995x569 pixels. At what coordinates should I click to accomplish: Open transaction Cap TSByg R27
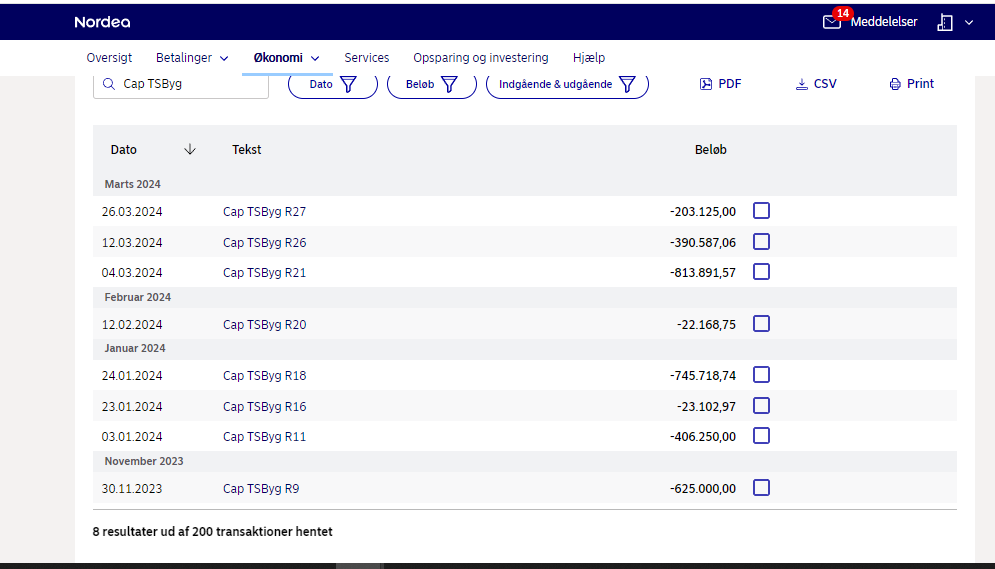coord(264,212)
